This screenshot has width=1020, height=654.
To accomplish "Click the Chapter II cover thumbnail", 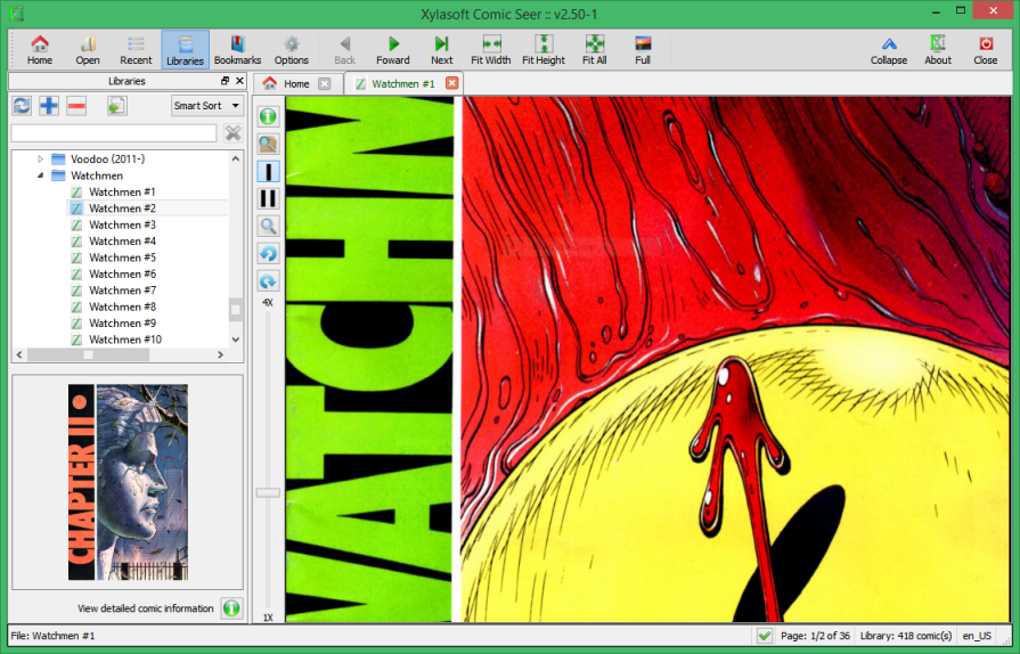I will click(x=128, y=482).
